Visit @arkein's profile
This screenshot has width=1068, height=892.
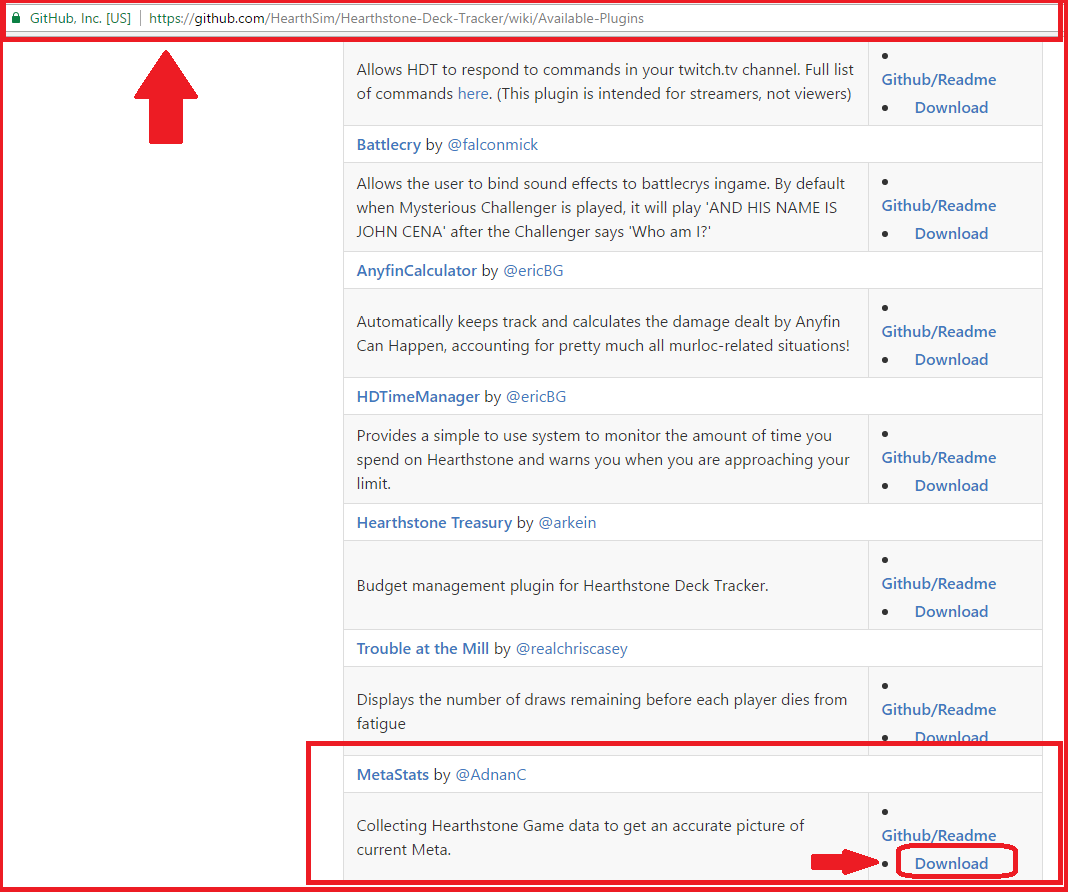point(567,522)
